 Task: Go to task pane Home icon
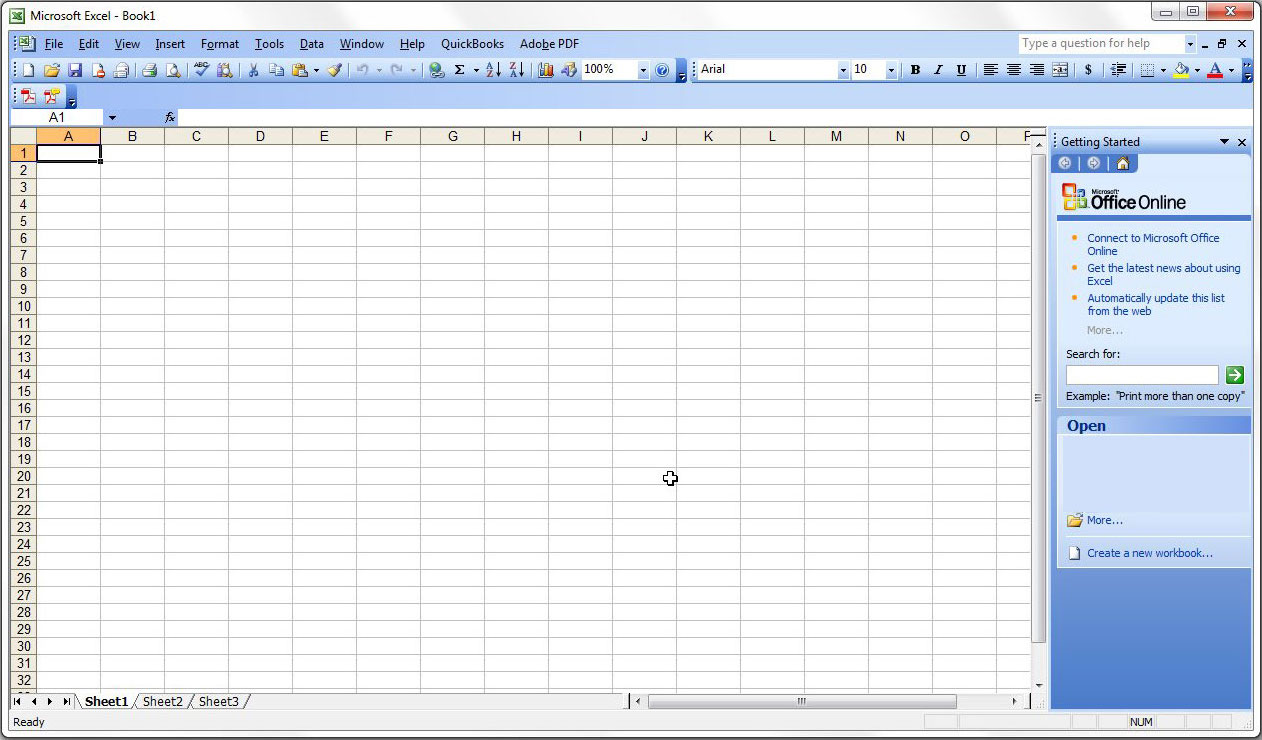(x=1122, y=163)
